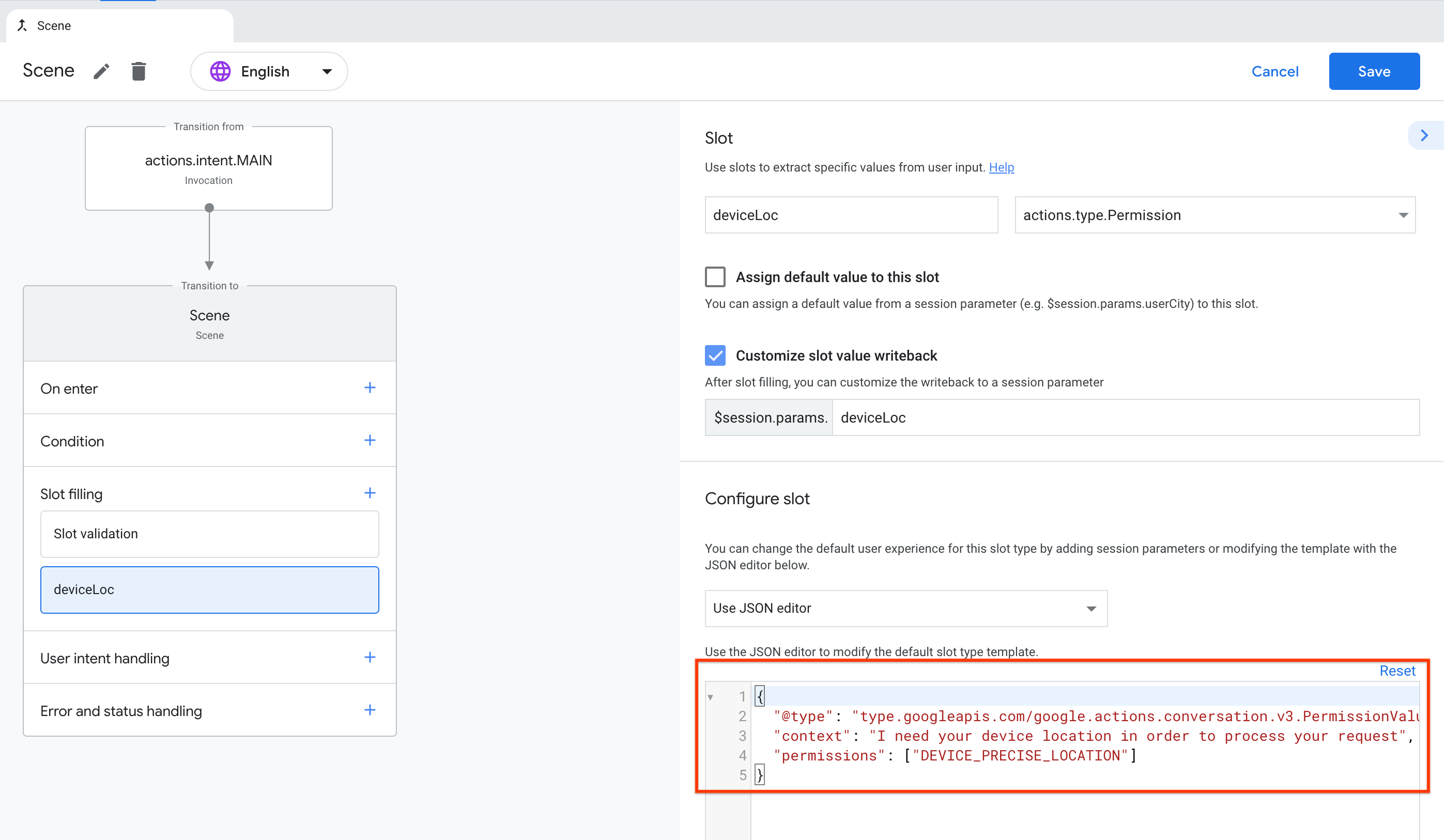The width and height of the screenshot is (1445, 840).
Task: Open the Help link for slots
Action: click(x=1001, y=167)
